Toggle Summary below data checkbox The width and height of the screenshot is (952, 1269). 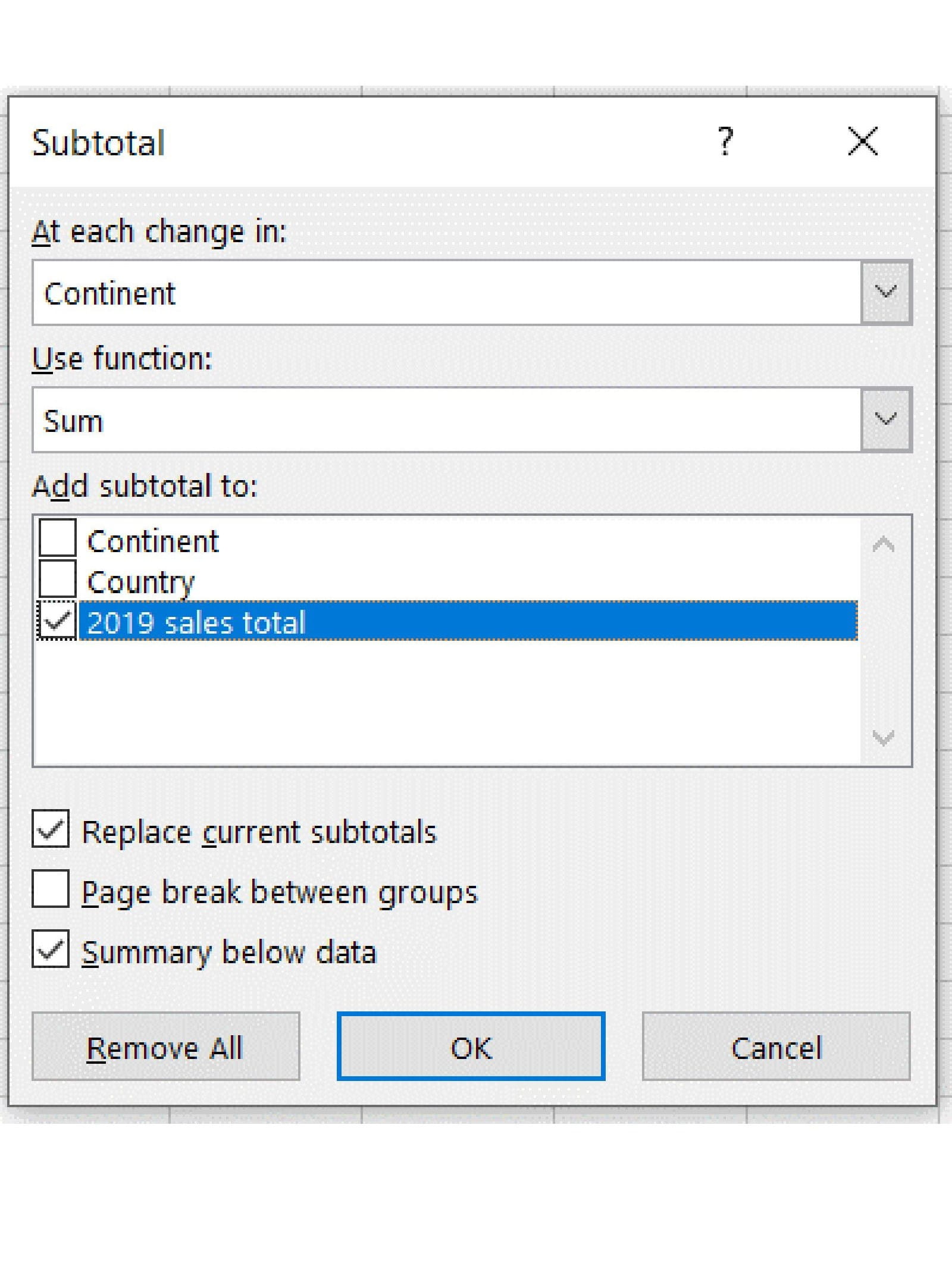51,949
